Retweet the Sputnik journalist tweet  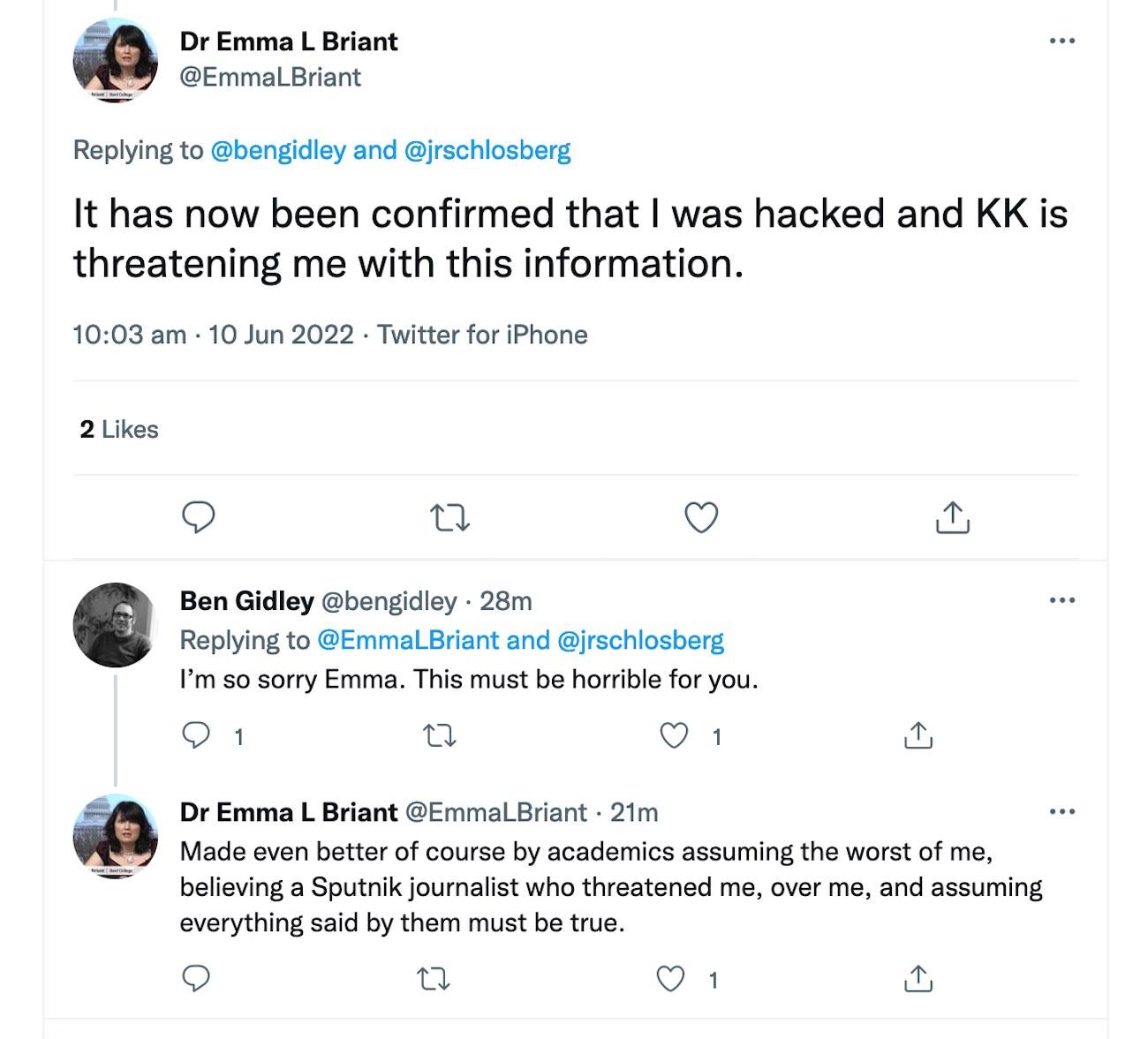(x=433, y=978)
